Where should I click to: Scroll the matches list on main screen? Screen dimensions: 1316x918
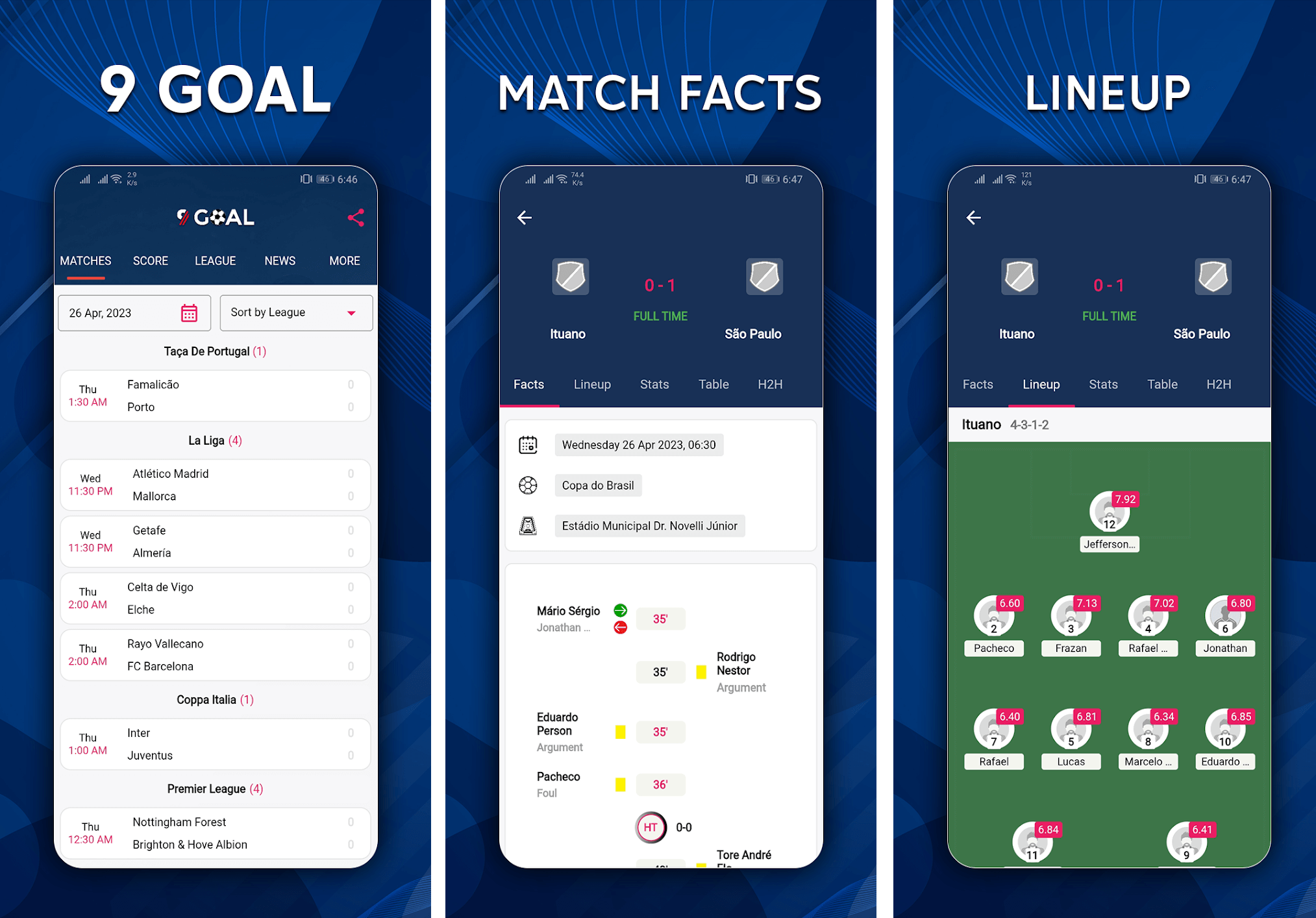coord(215,599)
